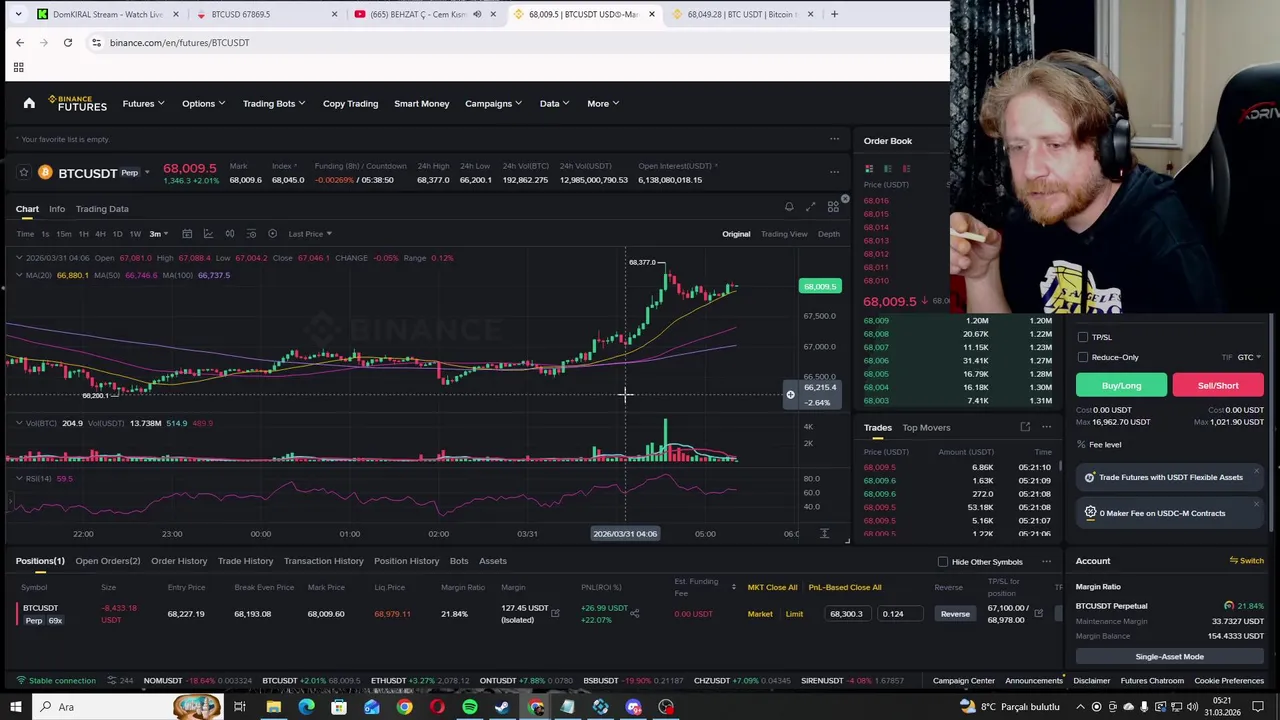
Task: Open Last Price dropdown
Action: pyautogui.click(x=310, y=234)
